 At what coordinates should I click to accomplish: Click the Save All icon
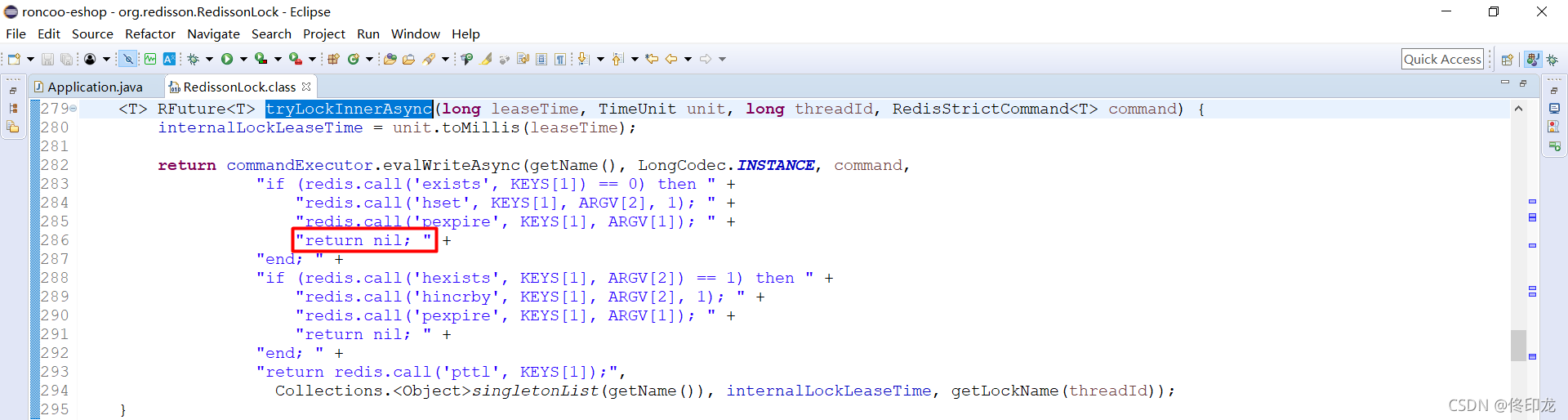(x=66, y=59)
